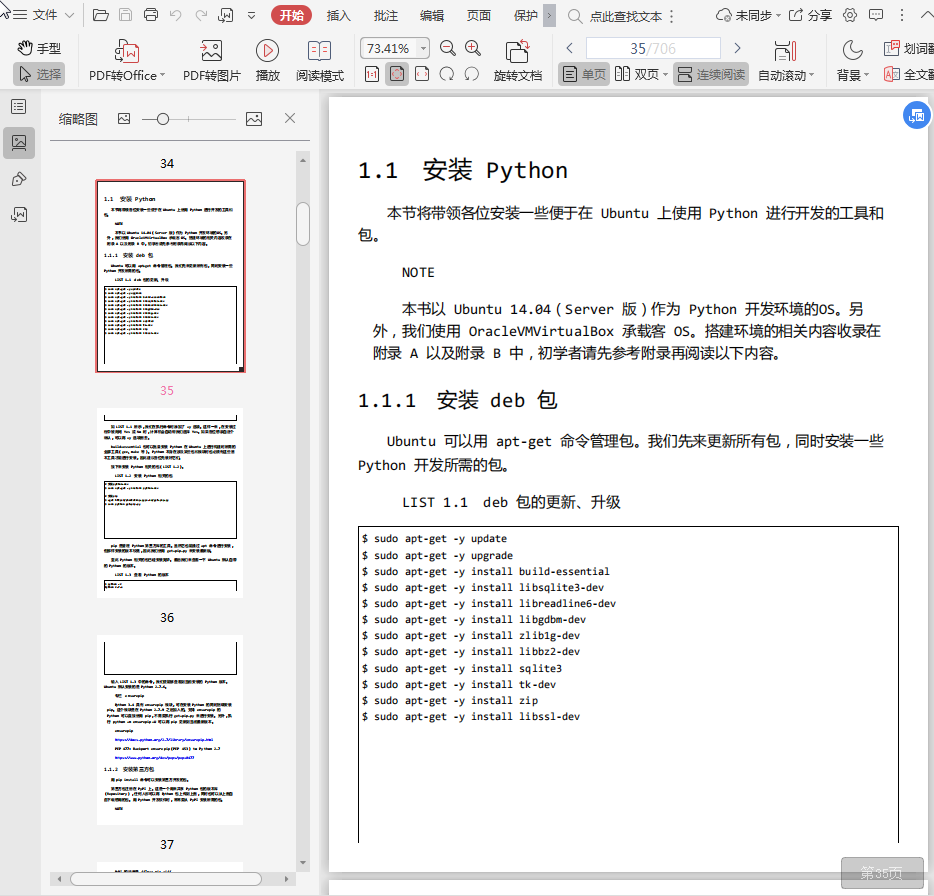Screen dimensions: 934x896
Task: Click the redo arrow icon
Action: click(201, 15)
